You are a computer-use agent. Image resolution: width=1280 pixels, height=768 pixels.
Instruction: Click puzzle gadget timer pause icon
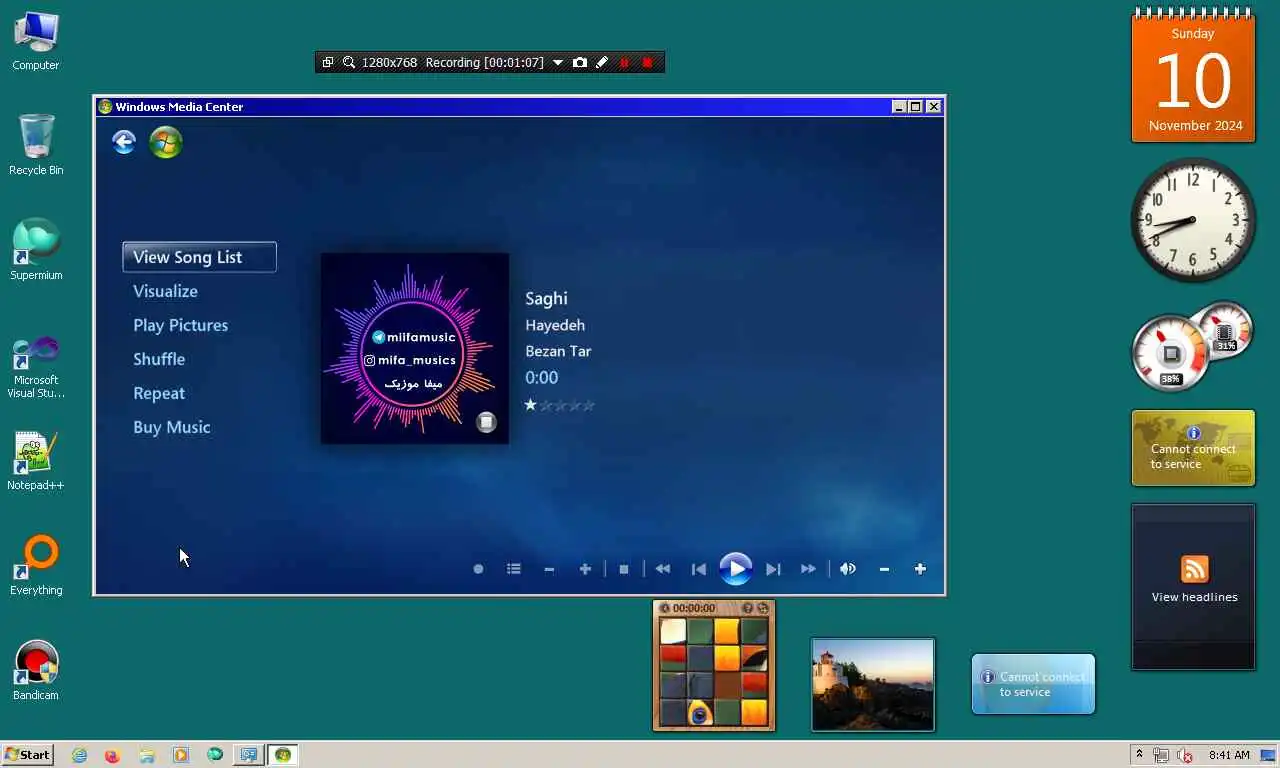(x=664, y=608)
